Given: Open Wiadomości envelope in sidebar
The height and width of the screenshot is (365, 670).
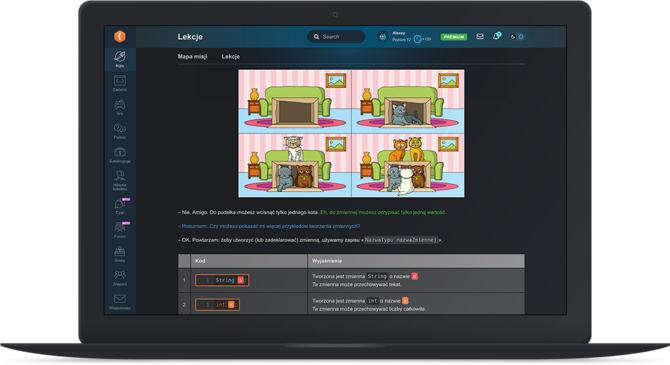Looking at the screenshot, I should coord(120,301).
